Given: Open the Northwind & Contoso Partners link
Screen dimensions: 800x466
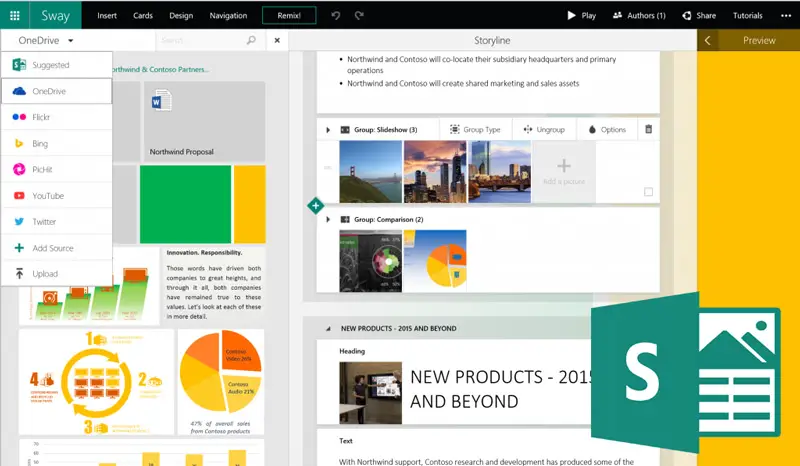Looking at the screenshot, I should point(160,69).
